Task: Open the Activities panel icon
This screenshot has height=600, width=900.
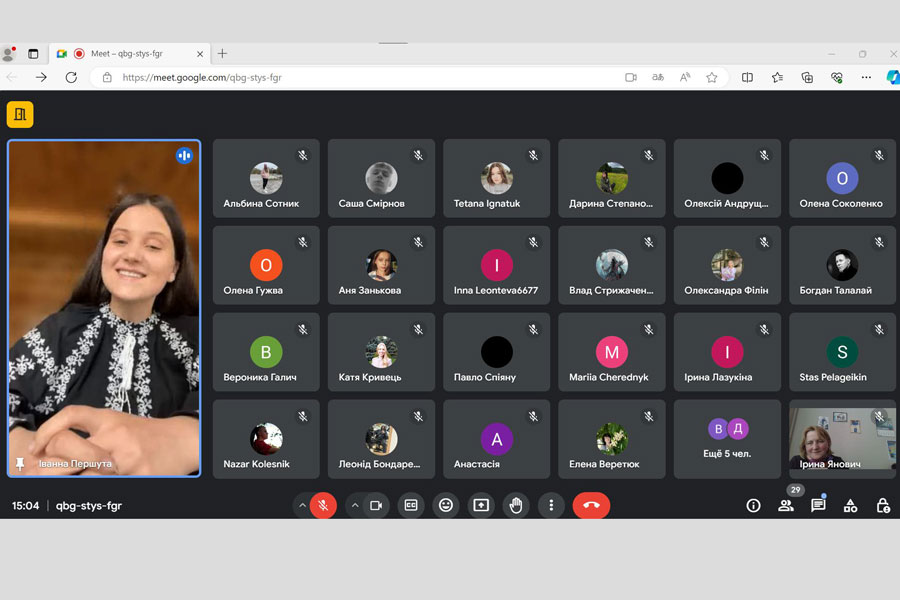Action: [x=851, y=505]
